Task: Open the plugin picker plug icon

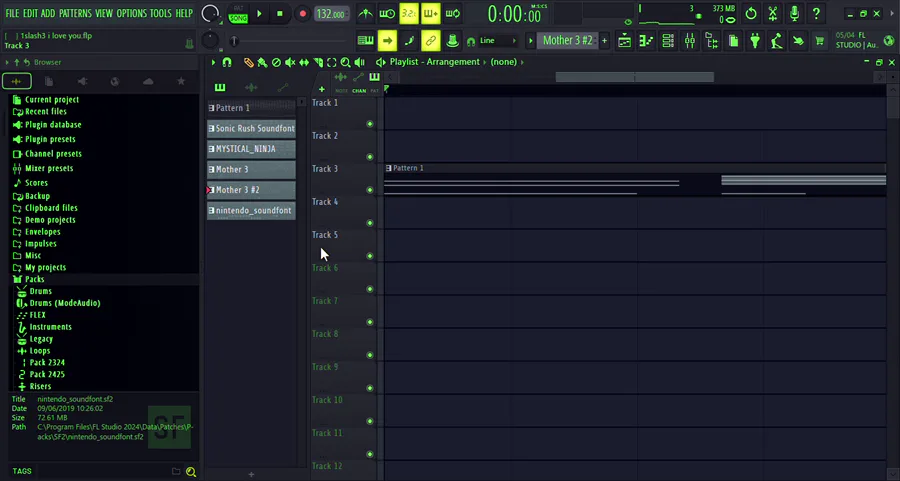Action: pyautogui.click(x=755, y=41)
